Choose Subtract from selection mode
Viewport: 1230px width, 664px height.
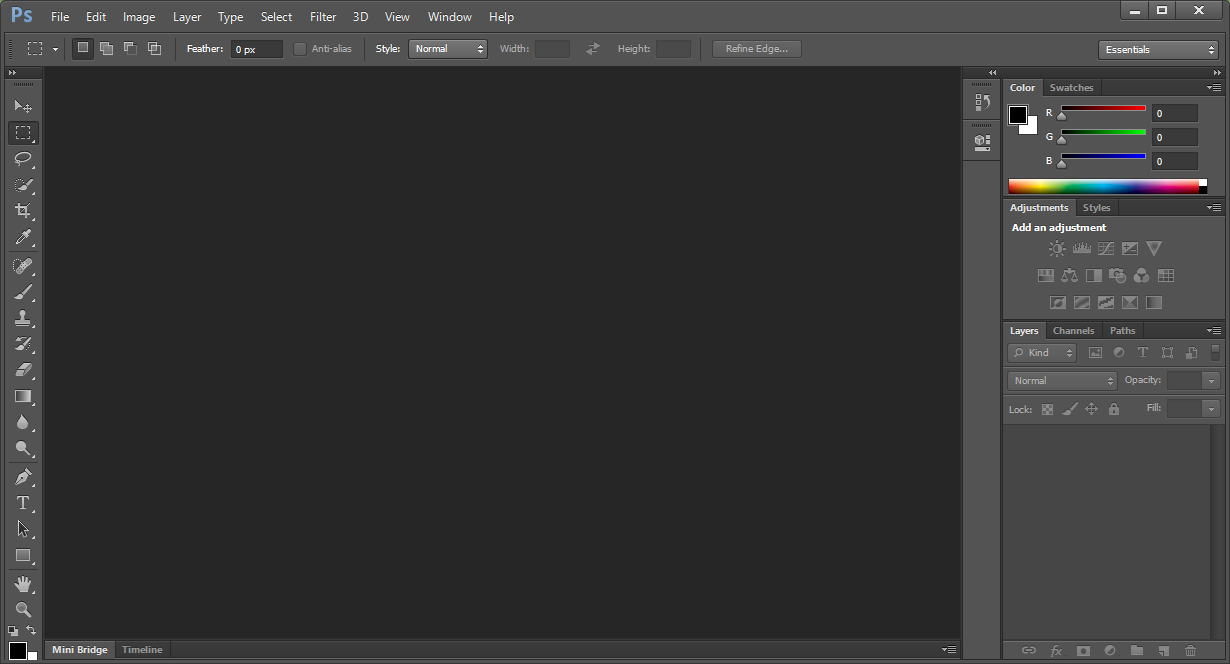(130, 48)
